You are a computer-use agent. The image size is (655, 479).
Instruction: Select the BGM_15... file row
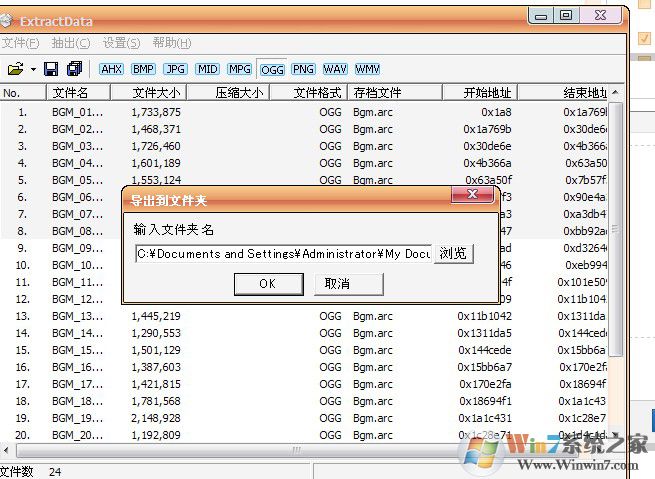(x=303, y=350)
